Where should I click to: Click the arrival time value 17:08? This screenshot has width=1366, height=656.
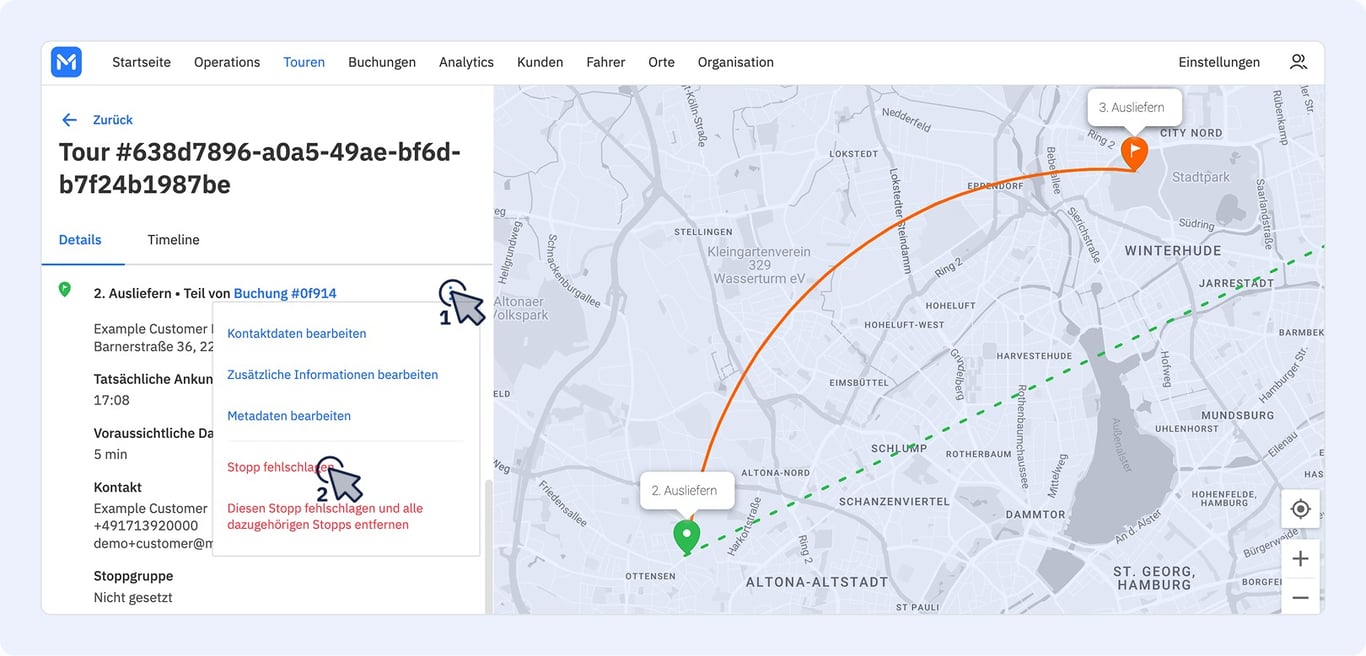(x=112, y=400)
